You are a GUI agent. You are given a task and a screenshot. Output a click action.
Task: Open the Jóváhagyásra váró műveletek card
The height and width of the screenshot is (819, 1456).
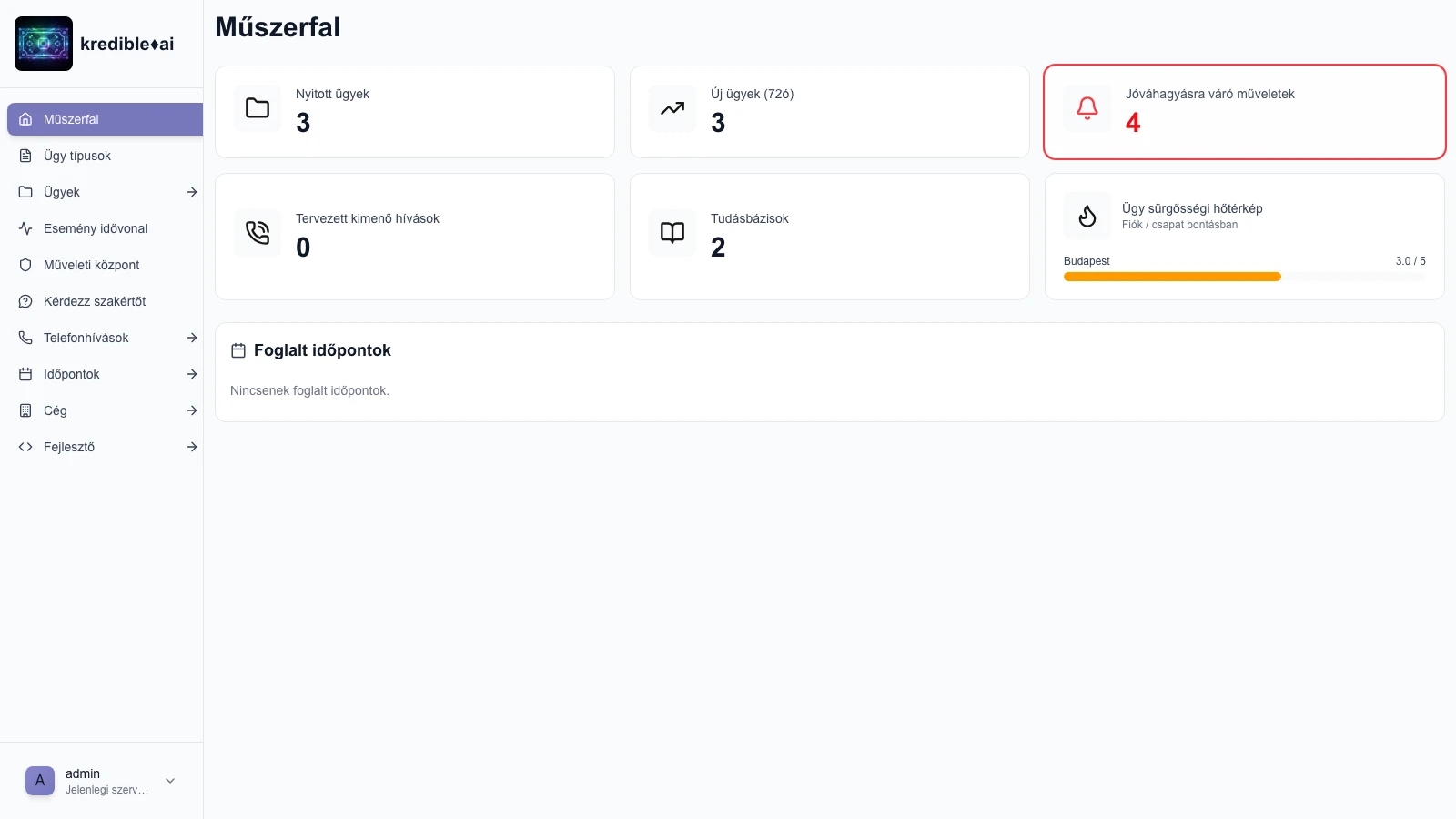coord(1244,112)
